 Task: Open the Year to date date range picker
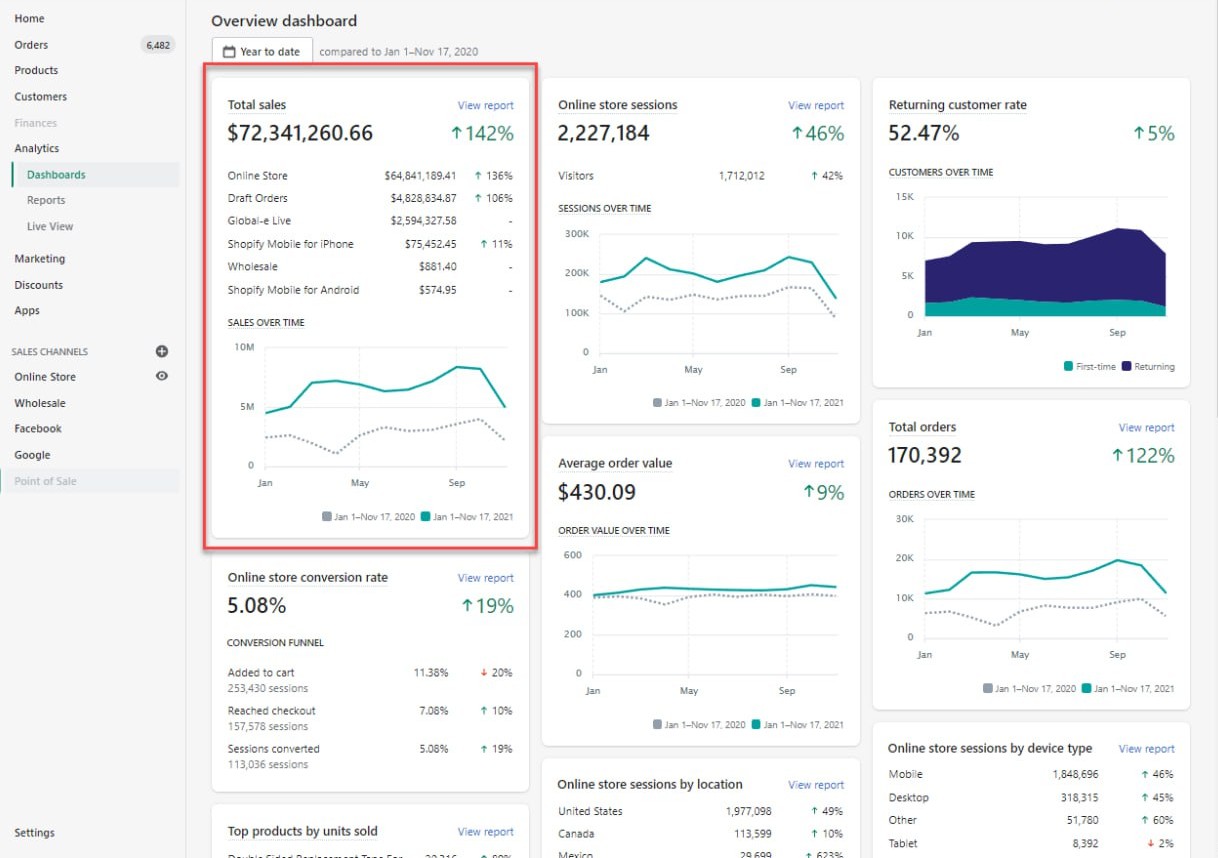262,51
